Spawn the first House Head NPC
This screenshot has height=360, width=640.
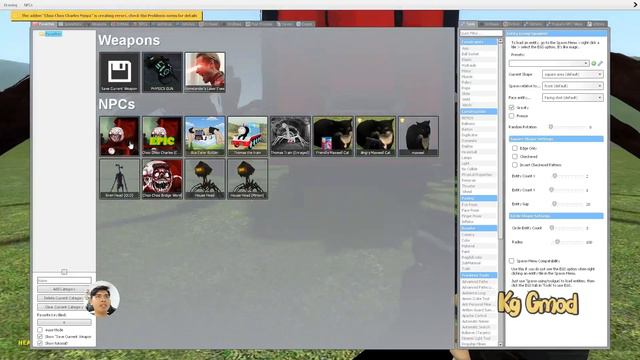(x=205, y=179)
